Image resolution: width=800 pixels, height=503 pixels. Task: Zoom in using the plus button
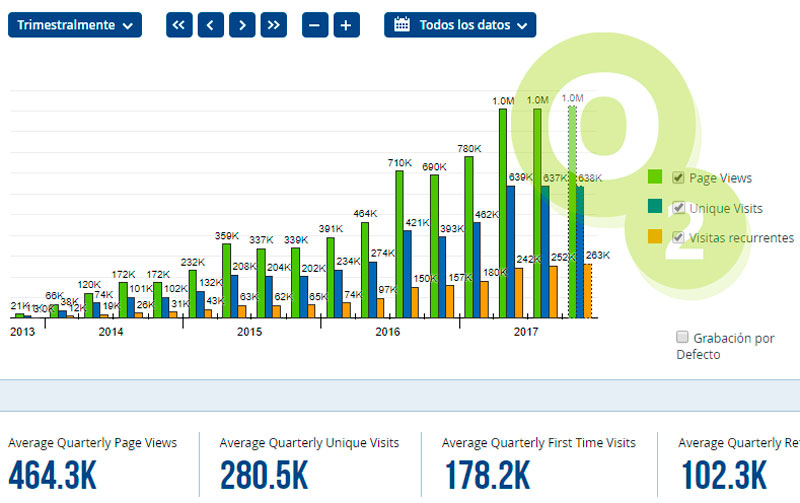point(346,25)
